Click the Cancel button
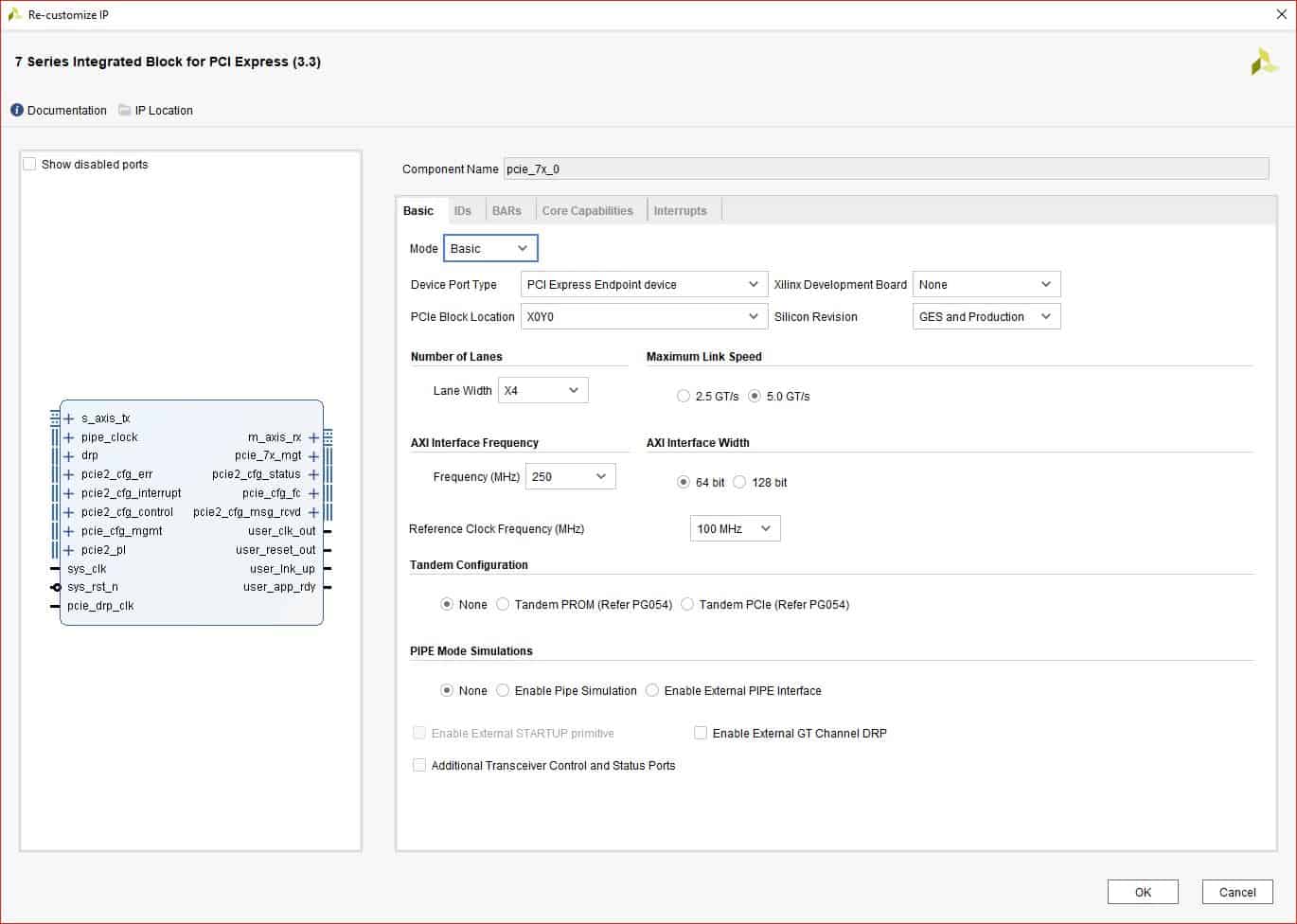Image resolution: width=1297 pixels, height=924 pixels. 1236,892
